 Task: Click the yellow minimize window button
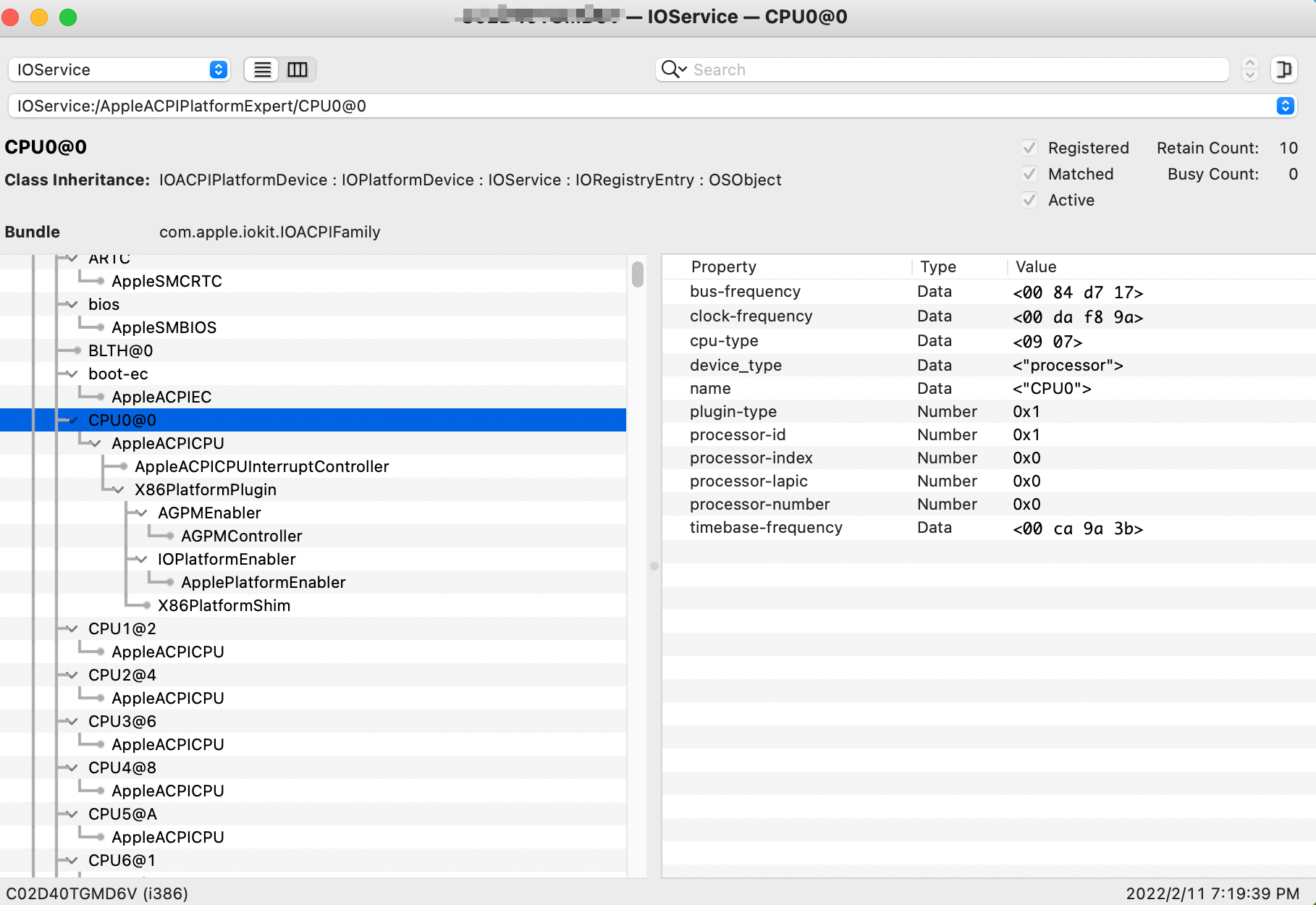pyautogui.click(x=39, y=17)
